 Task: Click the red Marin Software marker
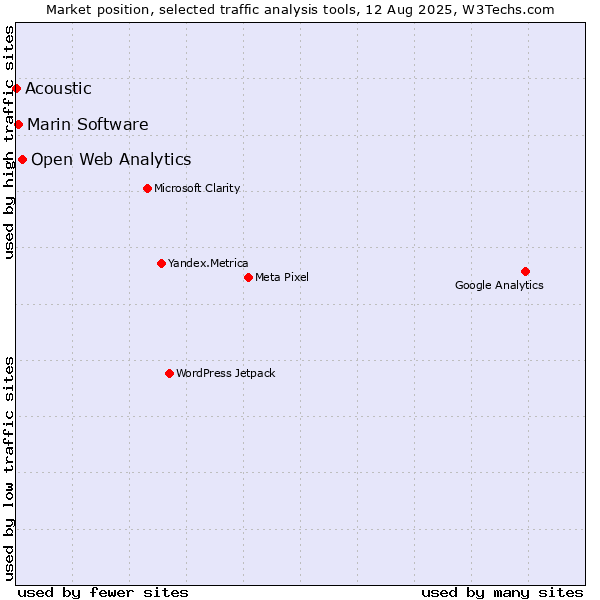tap(18, 124)
